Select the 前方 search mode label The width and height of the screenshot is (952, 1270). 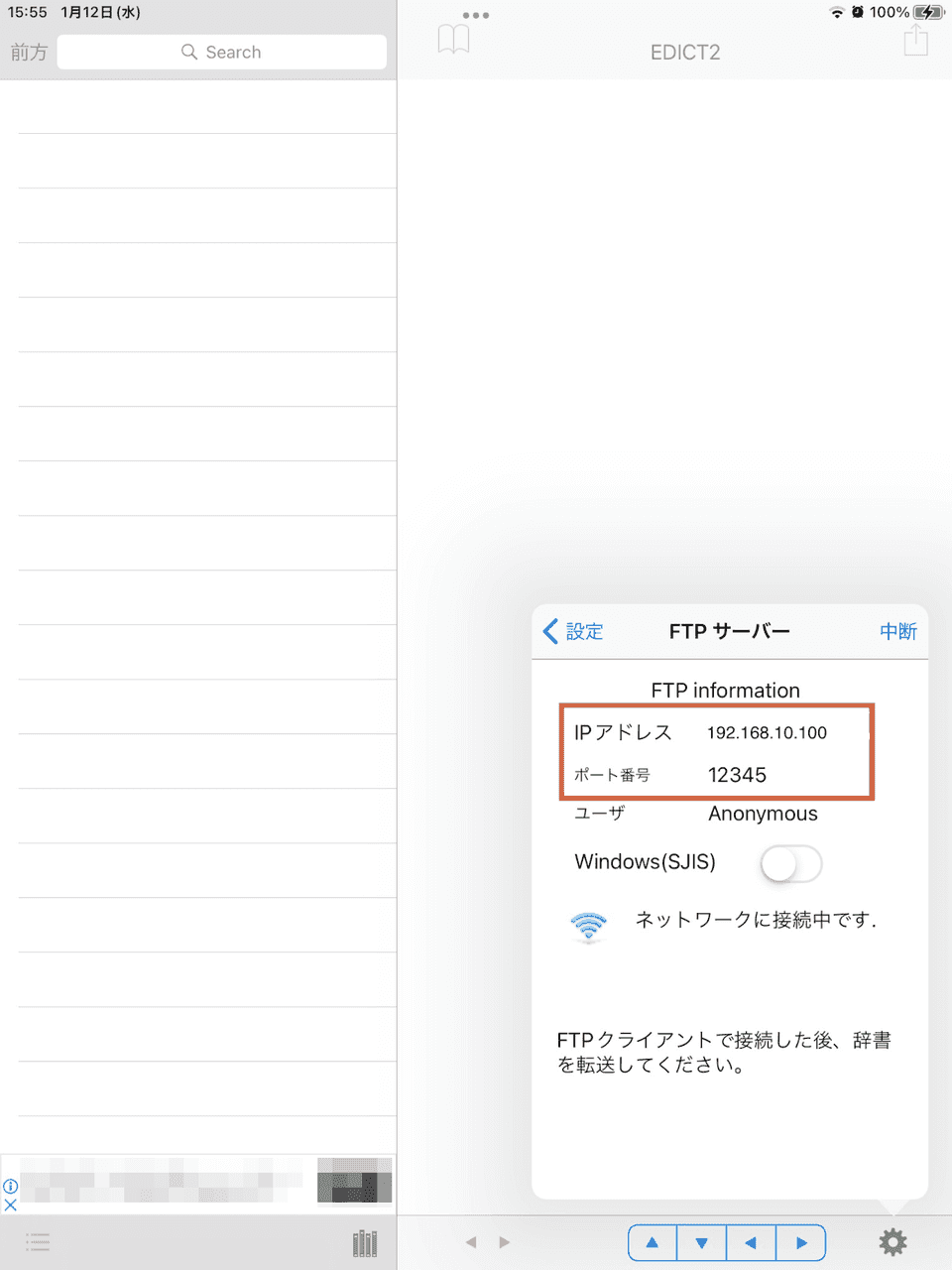click(28, 52)
